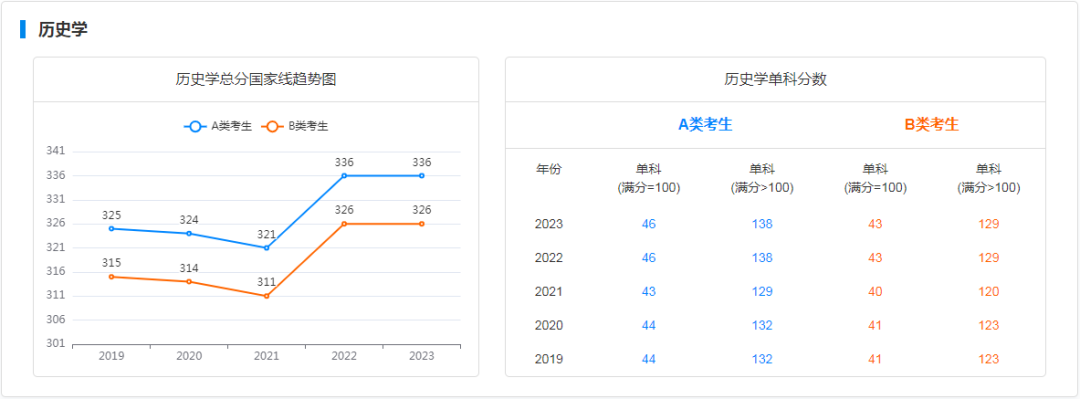Click the 2019 row value 41
The height and width of the screenshot is (399, 1080).
coord(875,359)
